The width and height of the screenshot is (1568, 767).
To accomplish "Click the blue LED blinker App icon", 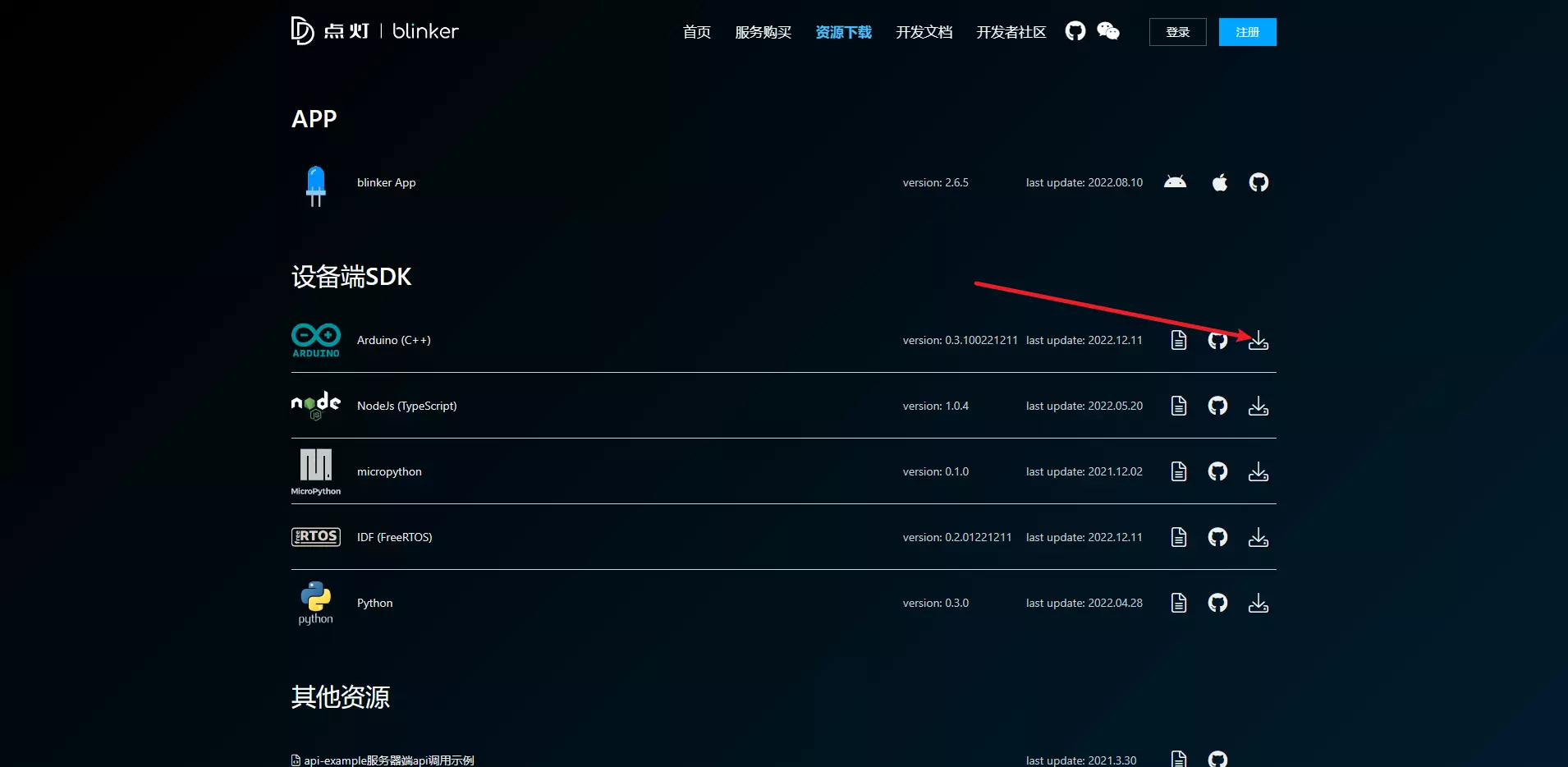I will pos(316,186).
